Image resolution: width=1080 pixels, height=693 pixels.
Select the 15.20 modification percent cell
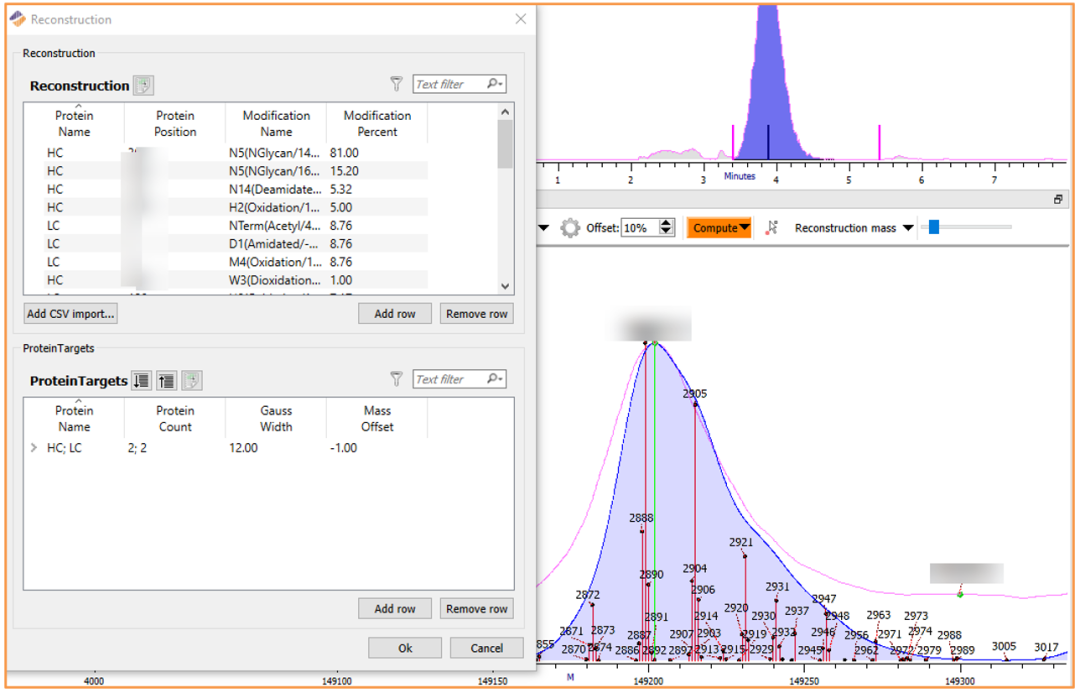pos(377,171)
